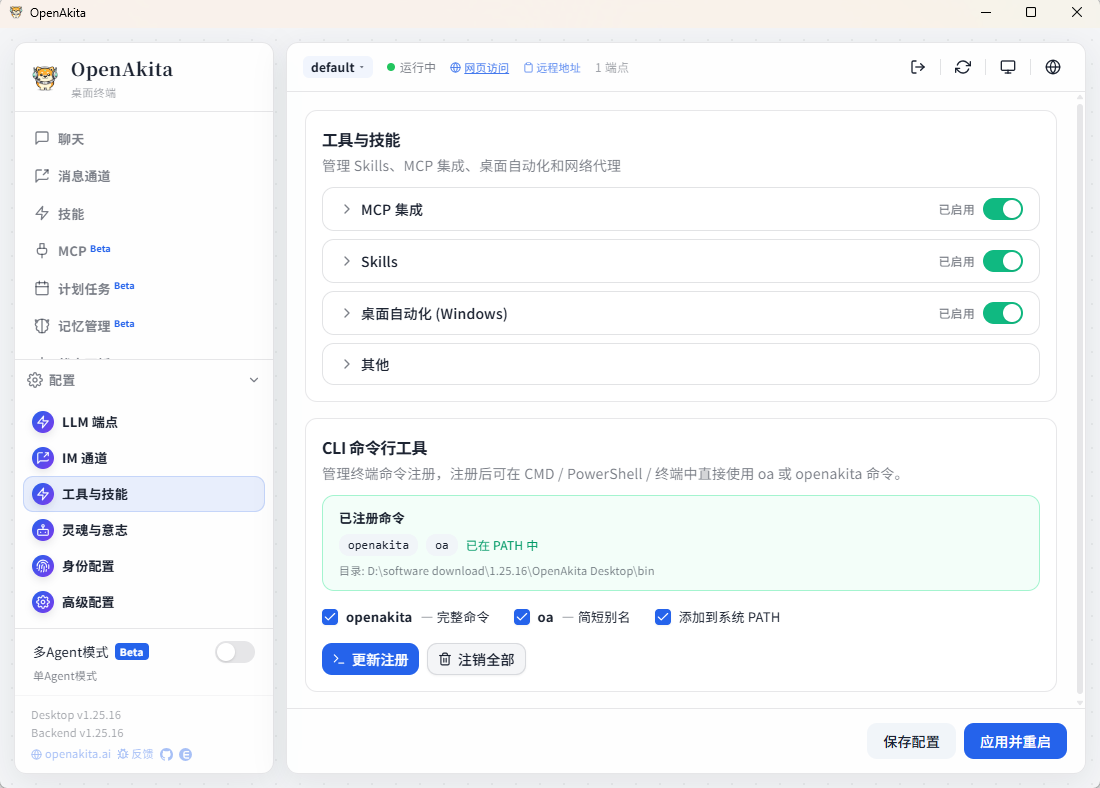Expand the 其他 section
The image size is (1100, 788).
(x=680, y=364)
